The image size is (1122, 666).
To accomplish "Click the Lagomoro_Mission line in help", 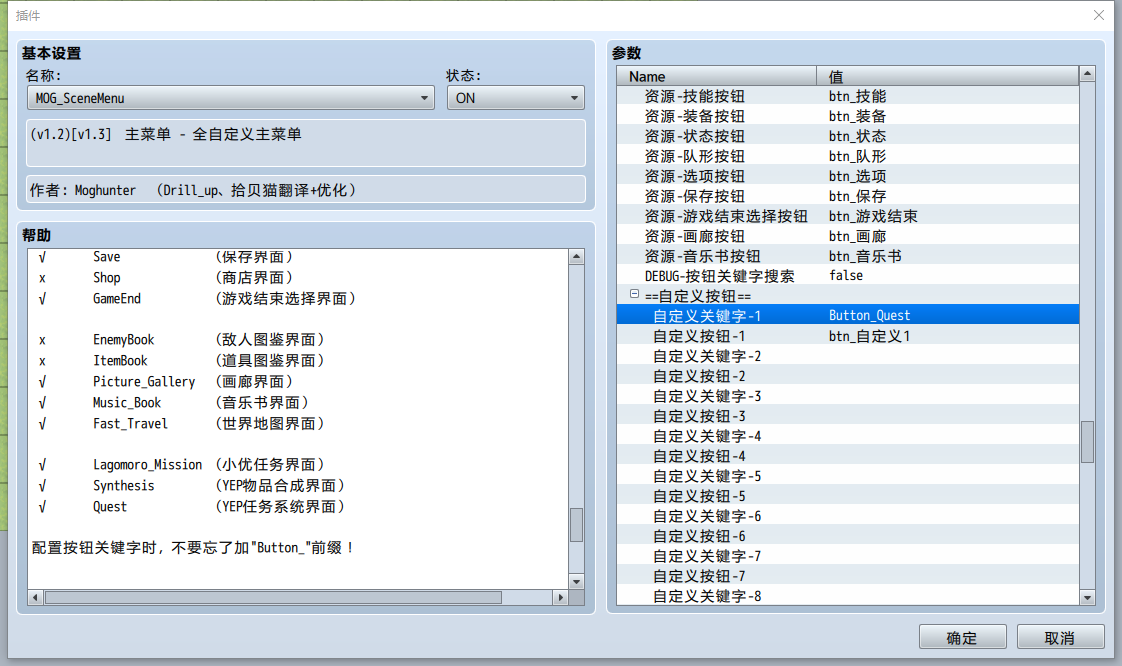I will coord(182,464).
